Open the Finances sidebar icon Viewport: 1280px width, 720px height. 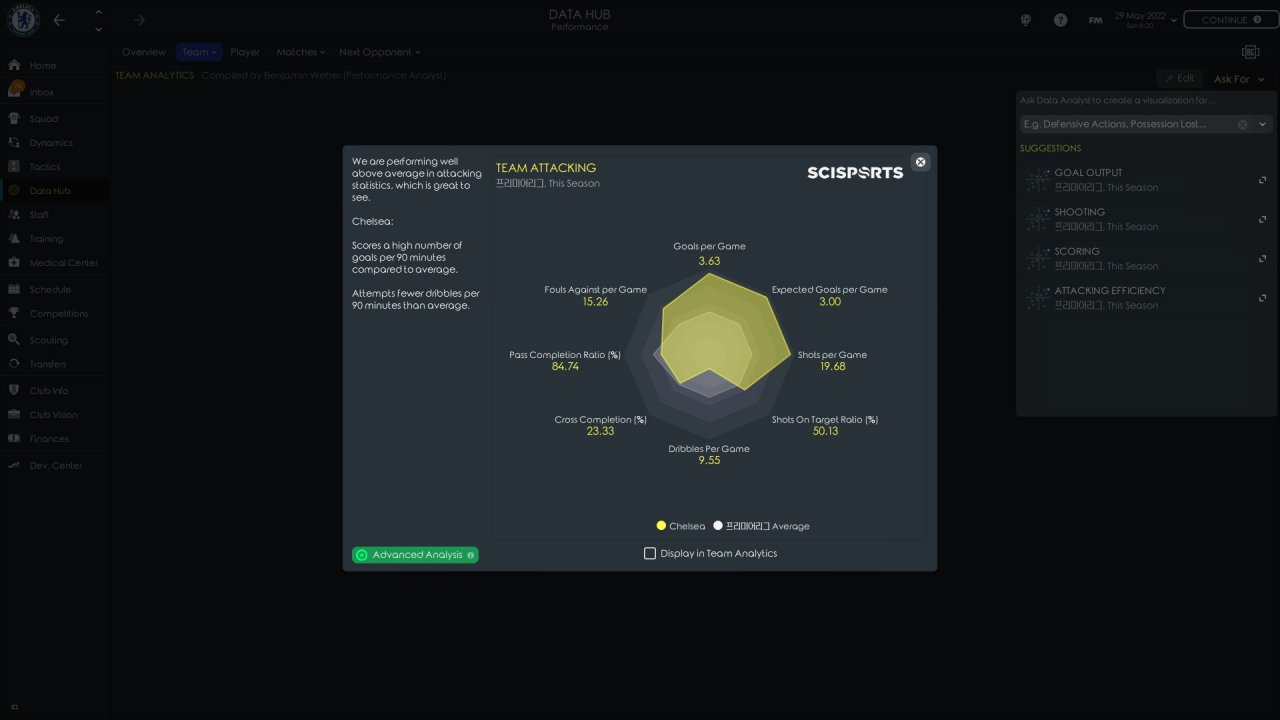point(14,438)
